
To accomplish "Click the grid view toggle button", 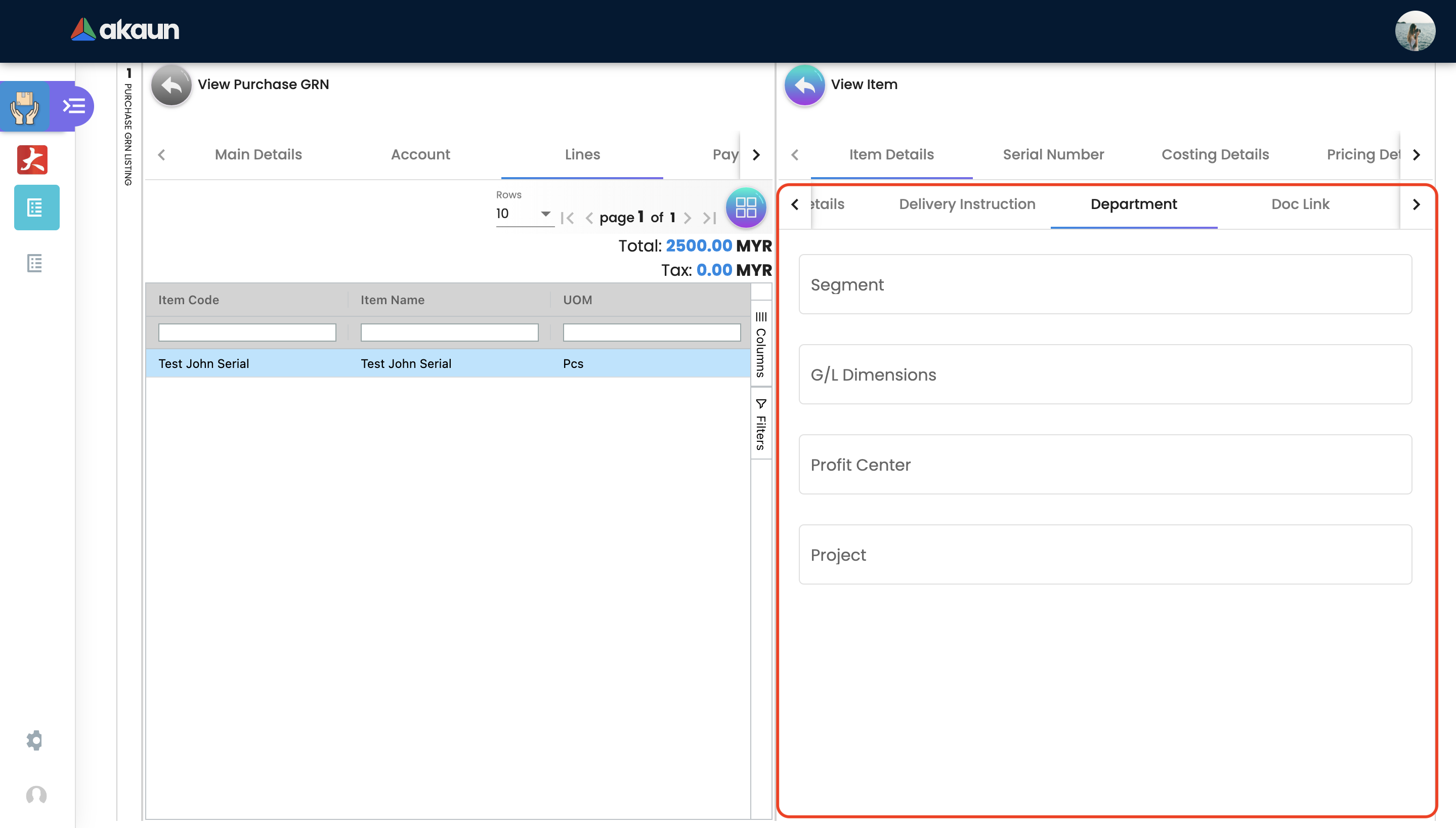I will (x=745, y=208).
